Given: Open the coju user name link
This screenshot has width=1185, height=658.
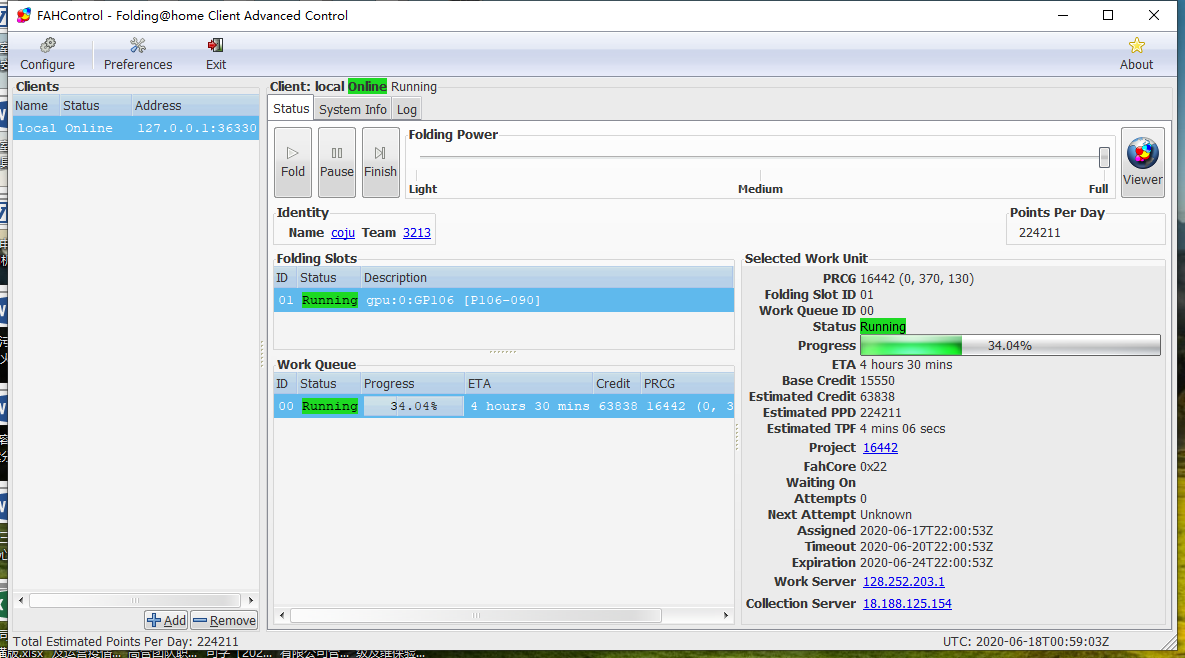Looking at the screenshot, I should pyautogui.click(x=343, y=233).
